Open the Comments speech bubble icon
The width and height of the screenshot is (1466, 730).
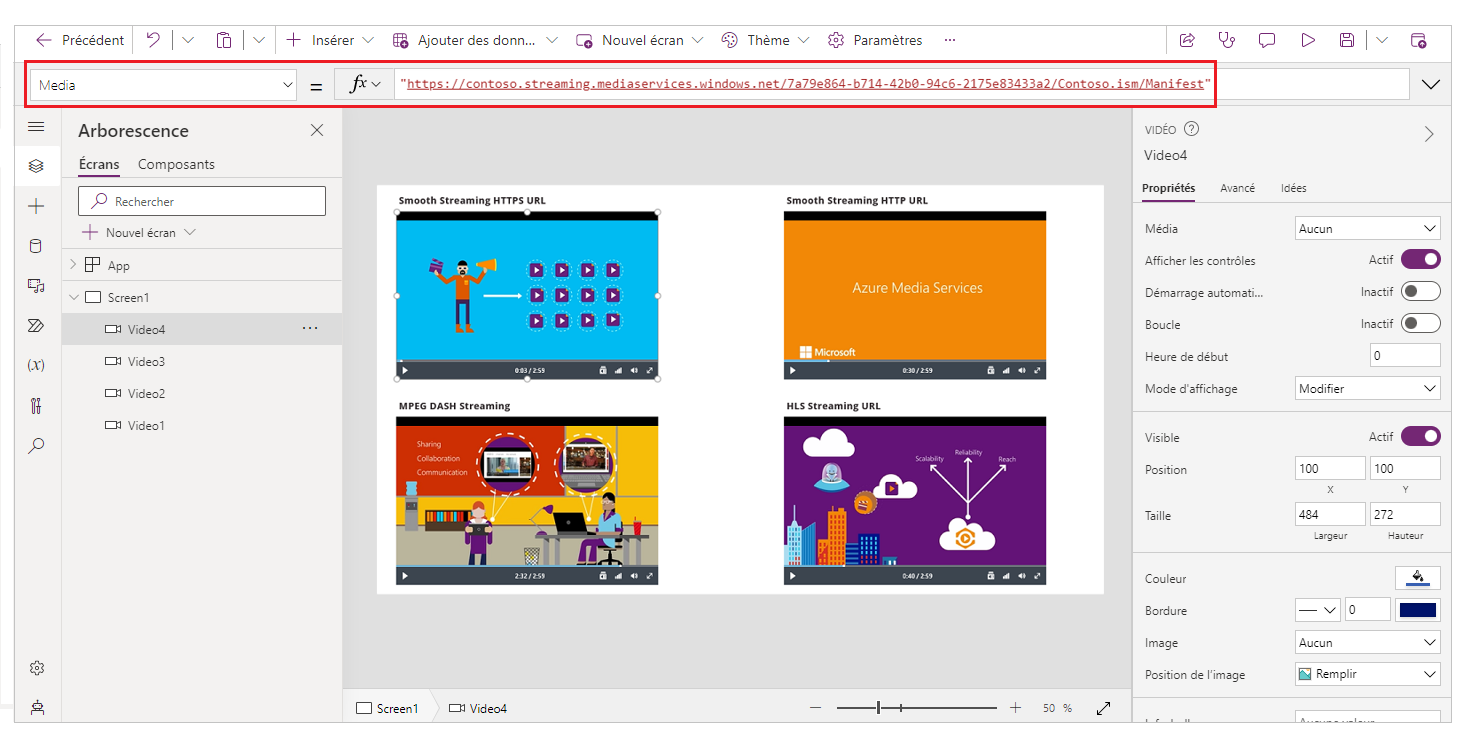coord(1267,40)
